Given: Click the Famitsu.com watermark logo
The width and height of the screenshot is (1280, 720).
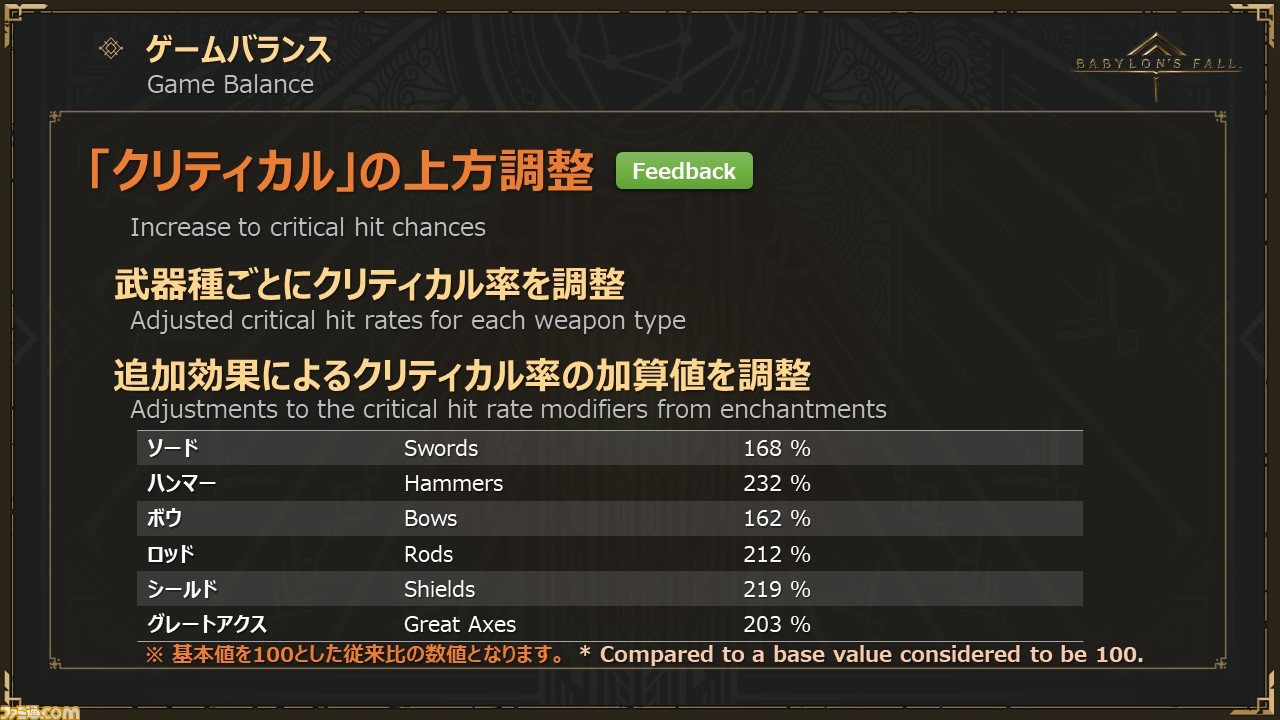Looking at the screenshot, I should (x=40, y=711).
